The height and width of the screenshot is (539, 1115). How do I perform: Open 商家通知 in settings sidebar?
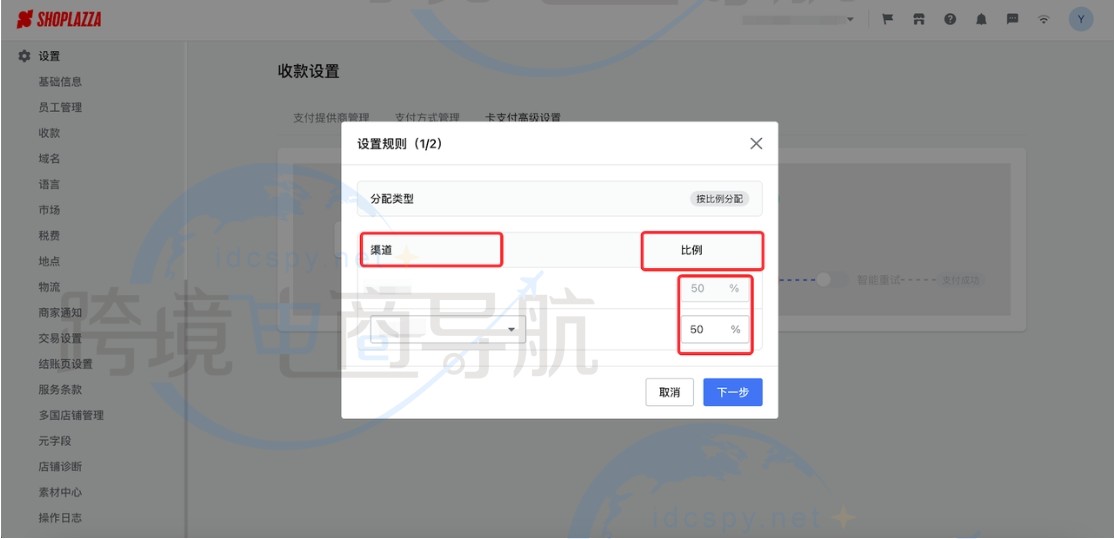60,312
